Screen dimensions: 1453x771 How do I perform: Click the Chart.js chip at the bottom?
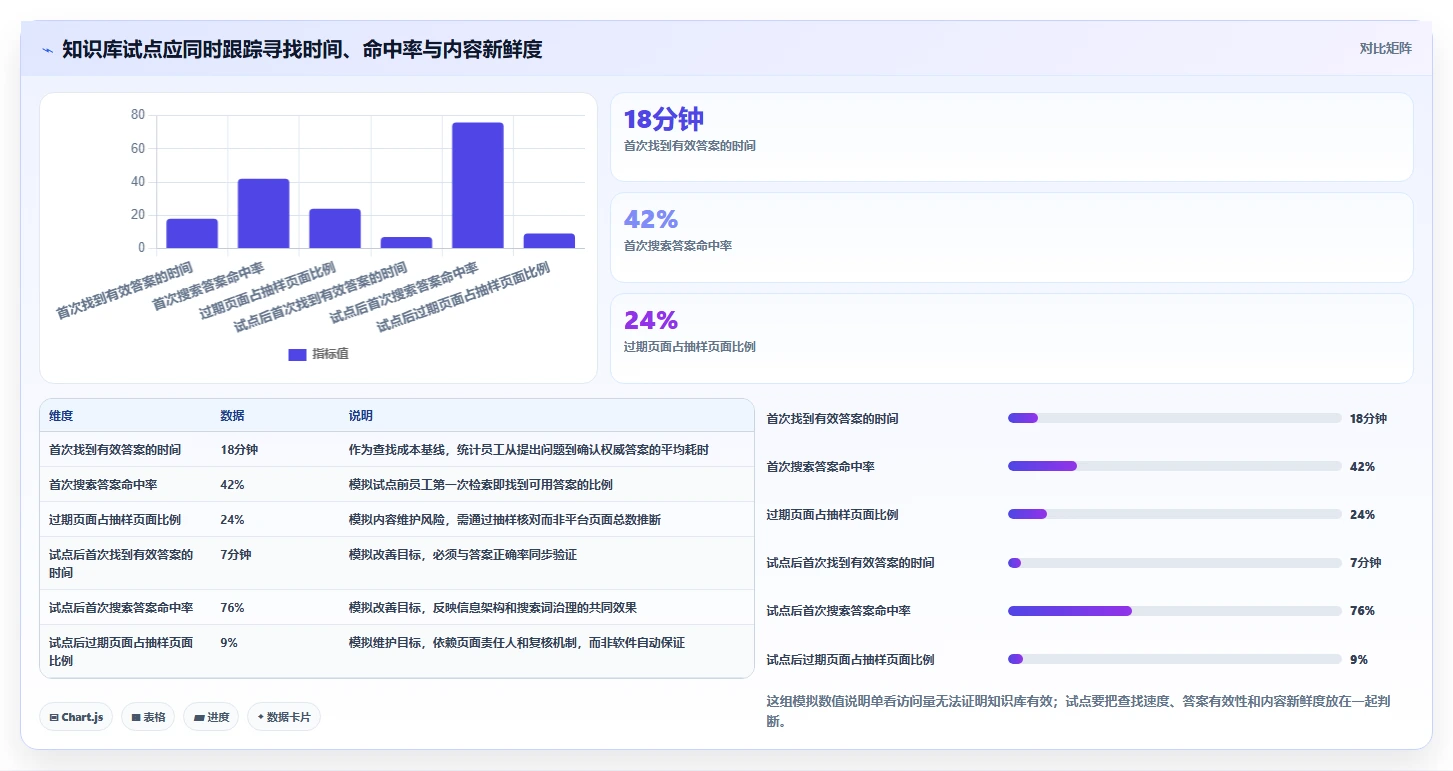76,717
